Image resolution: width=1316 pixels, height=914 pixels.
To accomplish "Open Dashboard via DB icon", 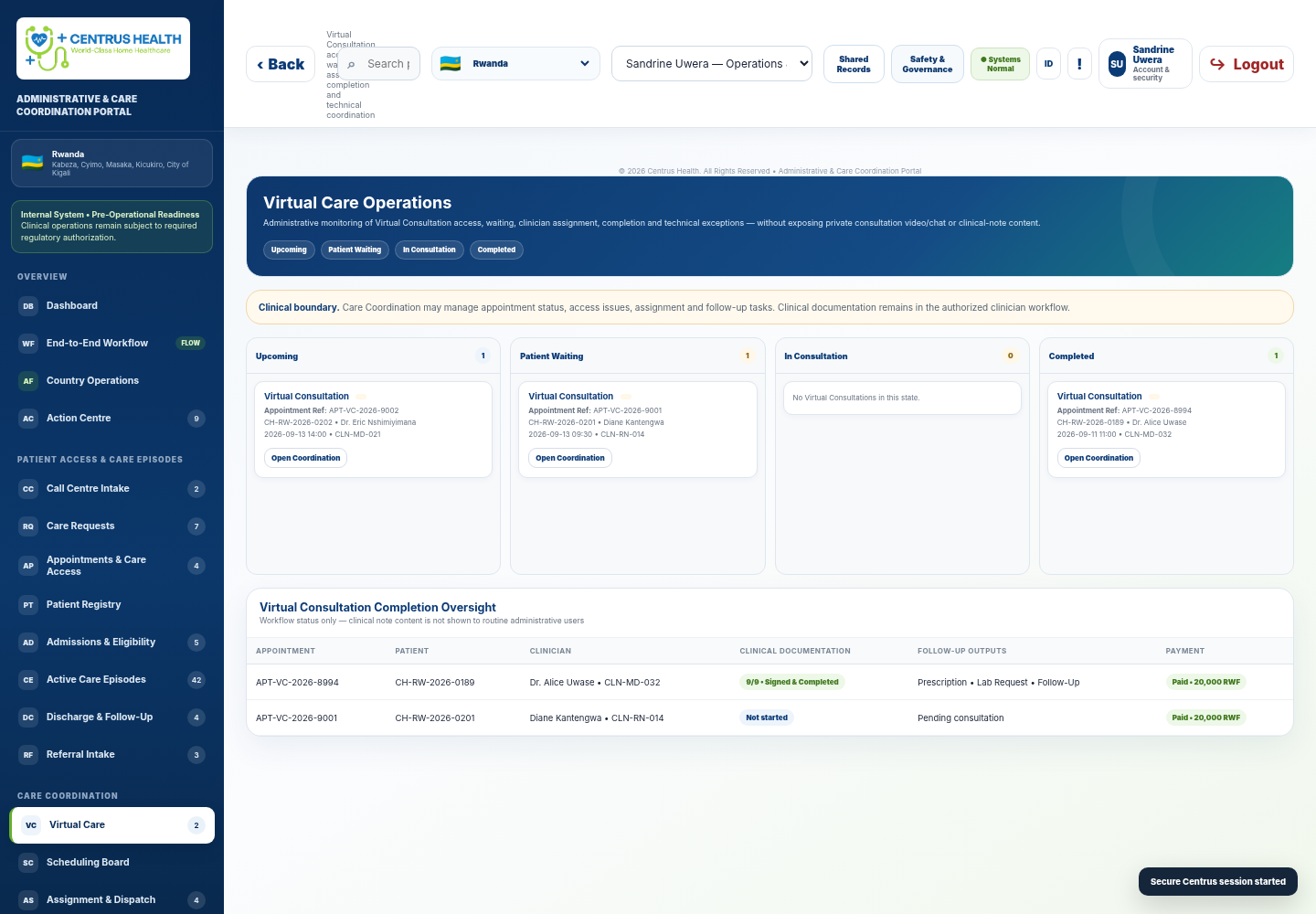I will click(28, 306).
